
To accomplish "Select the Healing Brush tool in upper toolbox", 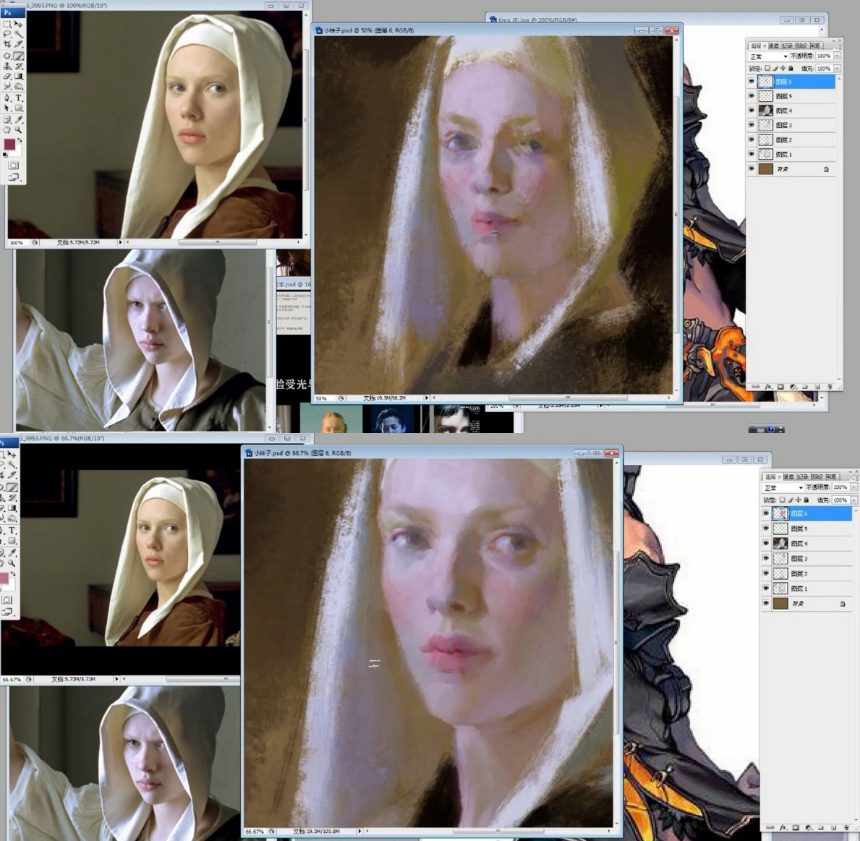I will [7, 56].
